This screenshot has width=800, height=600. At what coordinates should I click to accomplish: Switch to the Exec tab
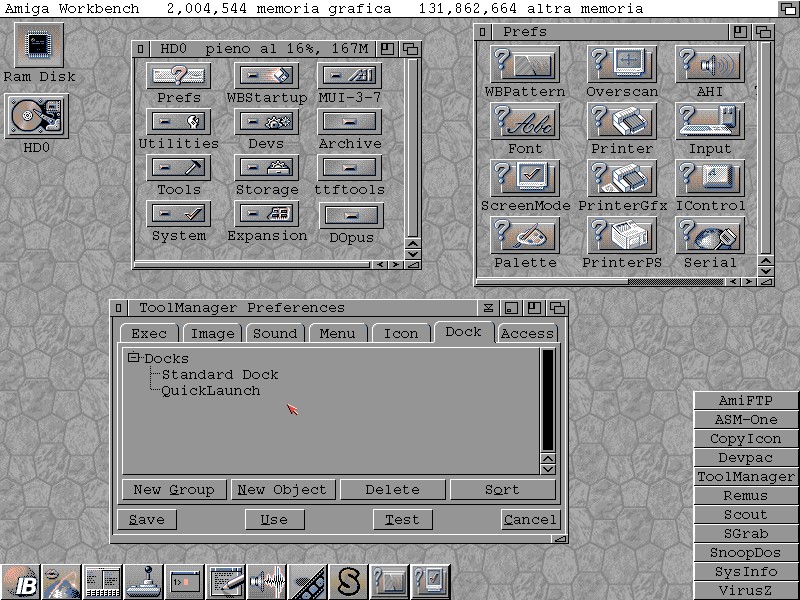point(149,333)
